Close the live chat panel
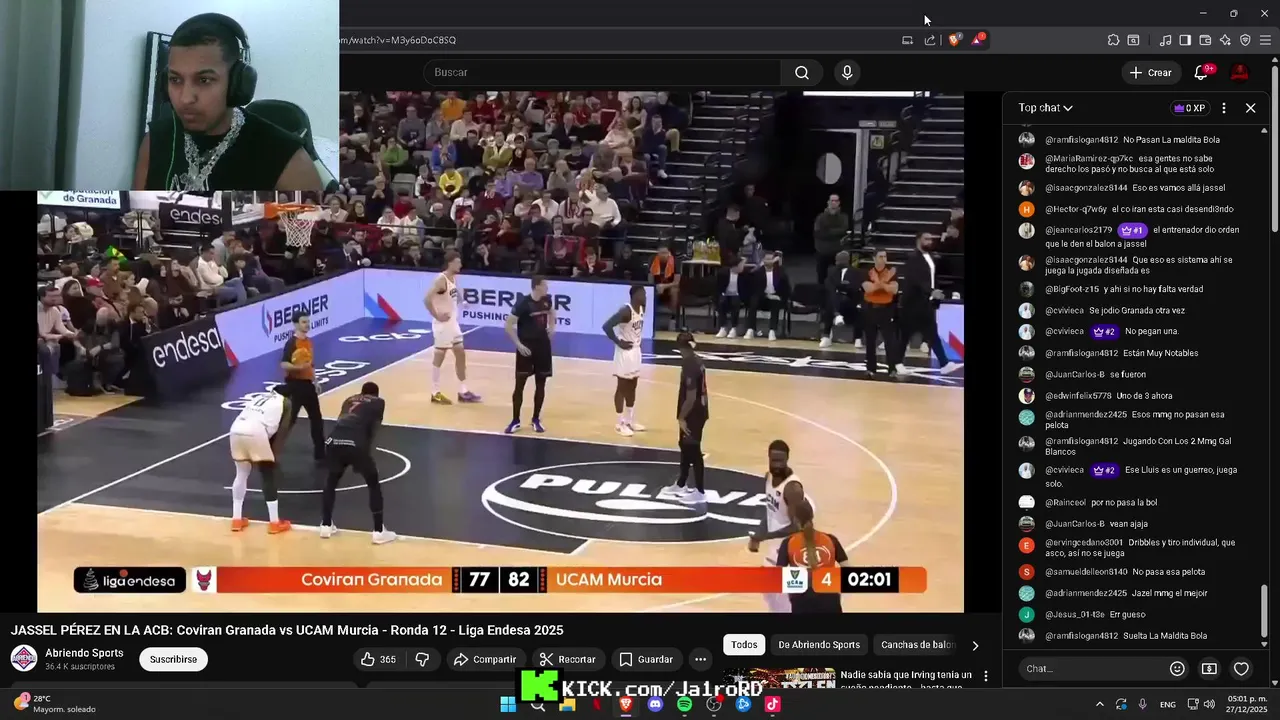Screen dimensions: 1280x720 1250,108
